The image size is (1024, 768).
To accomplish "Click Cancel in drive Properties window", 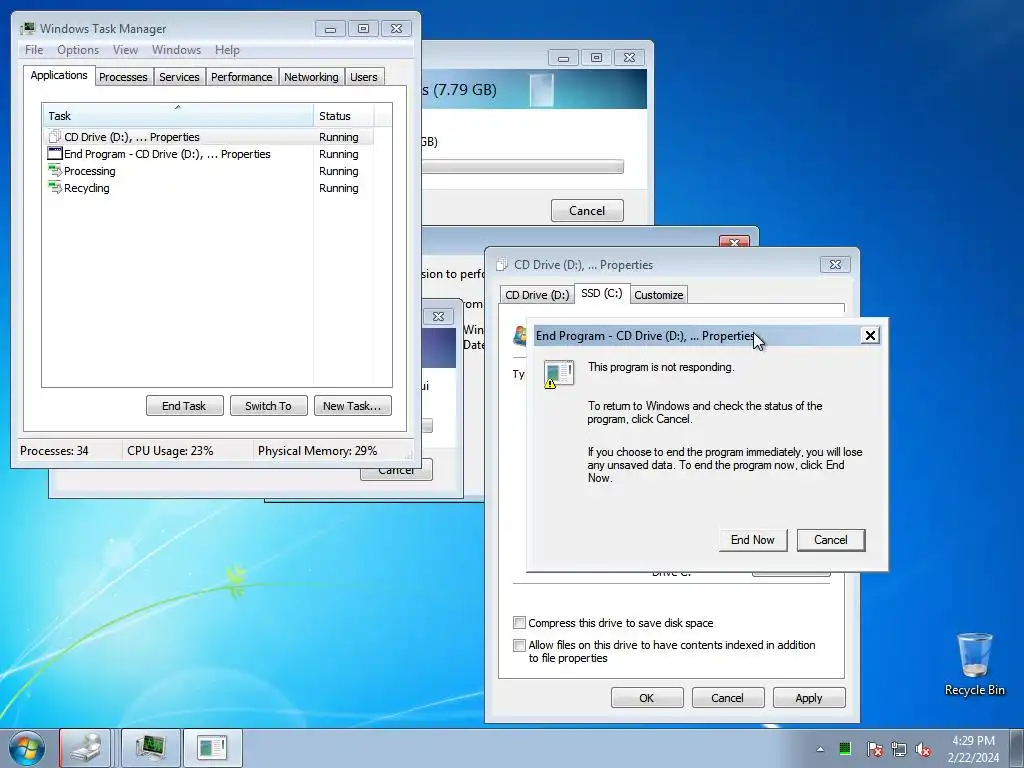I will pyautogui.click(x=728, y=697).
